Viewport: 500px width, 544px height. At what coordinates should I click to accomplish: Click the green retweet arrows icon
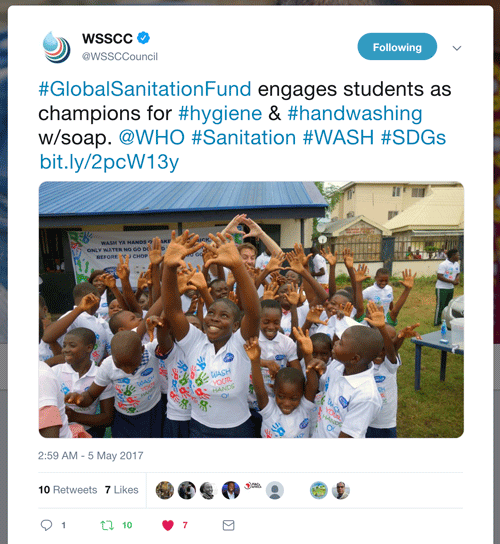(107, 525)
